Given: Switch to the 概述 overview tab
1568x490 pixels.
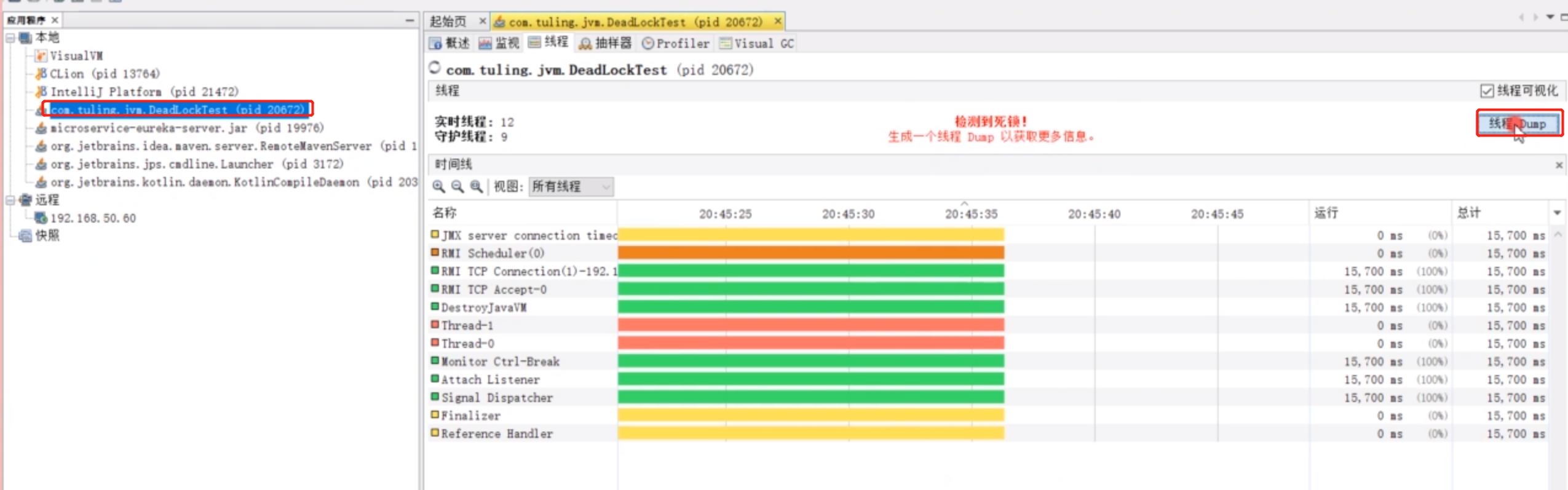Looking at the screenshot, I should coord(449,44).
